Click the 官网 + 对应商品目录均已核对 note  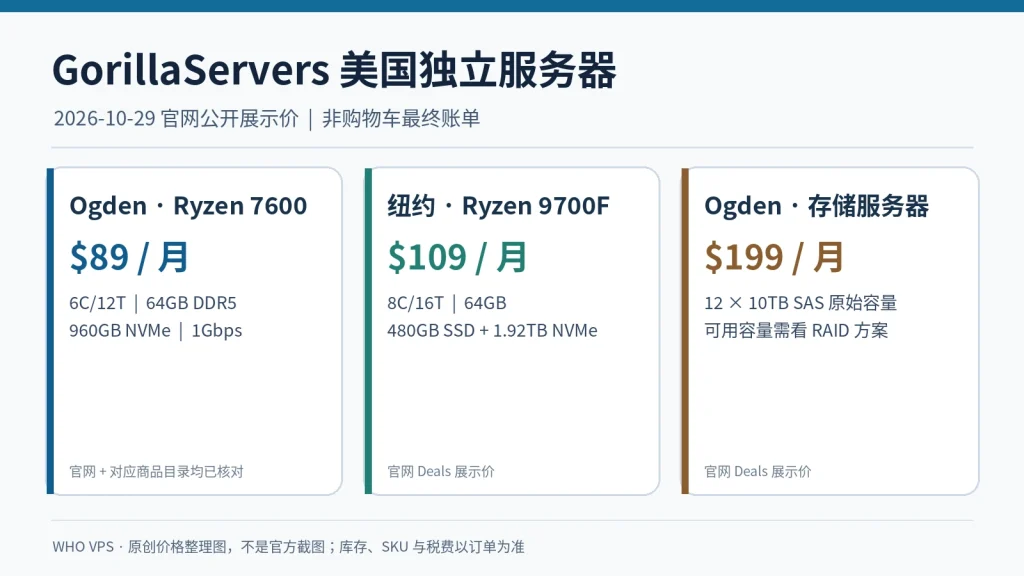[156, 472]
